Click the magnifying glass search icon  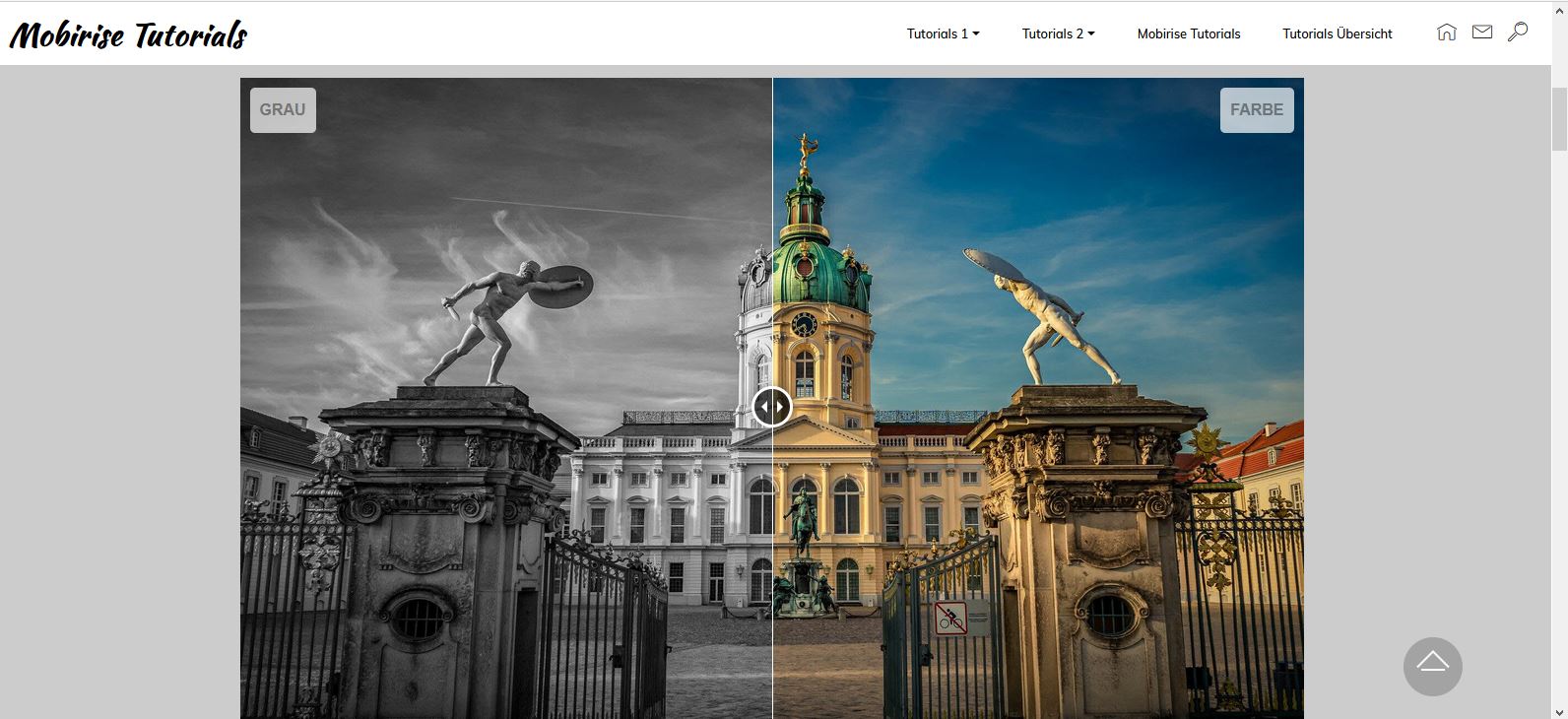tap(1518, 33)
